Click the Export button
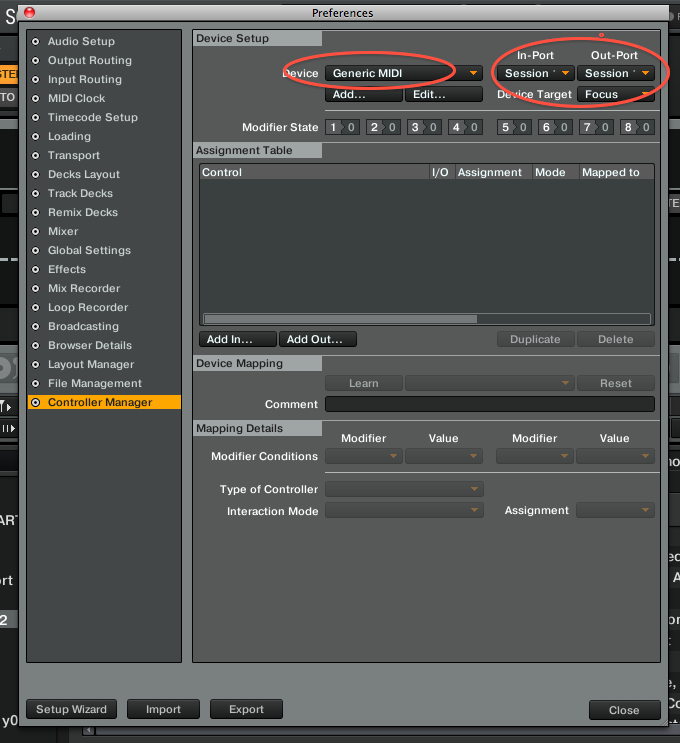This screenshot has height=743, width=680. pyautogui.click(x=246, y=710)
